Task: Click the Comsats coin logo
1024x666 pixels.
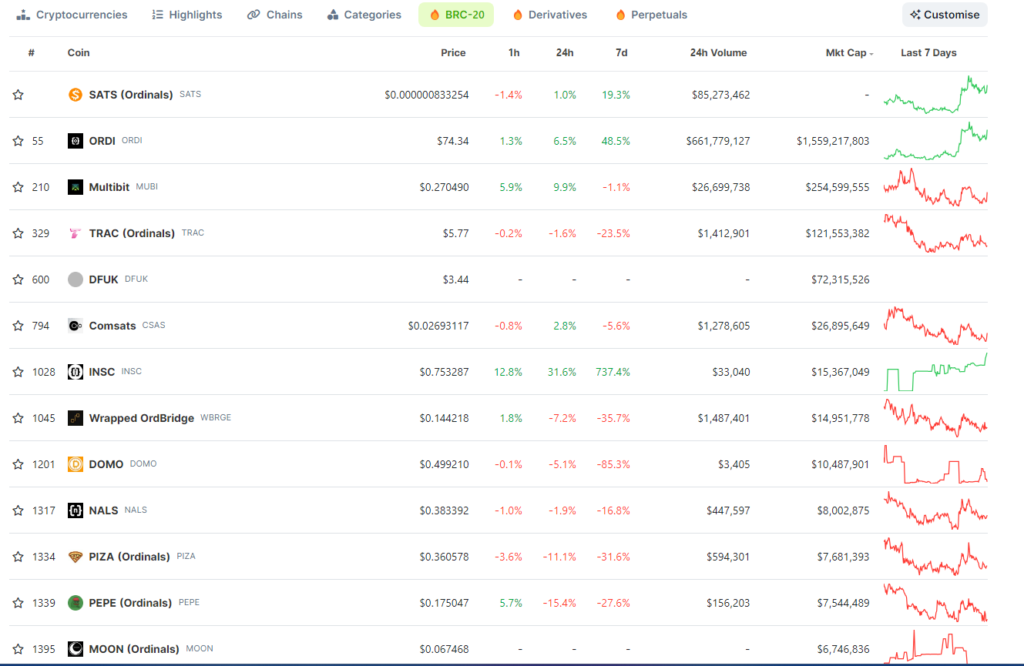Action: click(75, 326)
